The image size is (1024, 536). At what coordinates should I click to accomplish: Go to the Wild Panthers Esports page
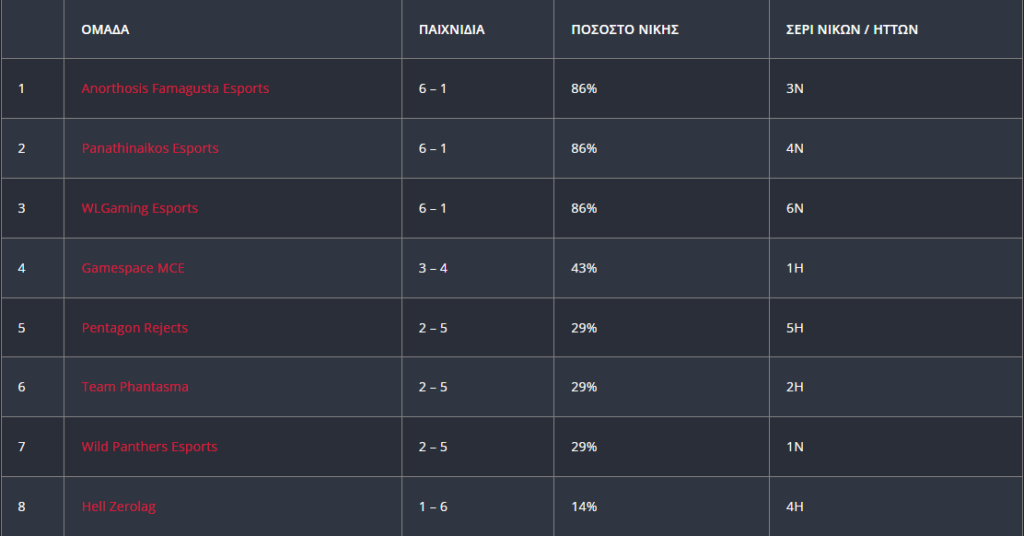pos(150,447)
